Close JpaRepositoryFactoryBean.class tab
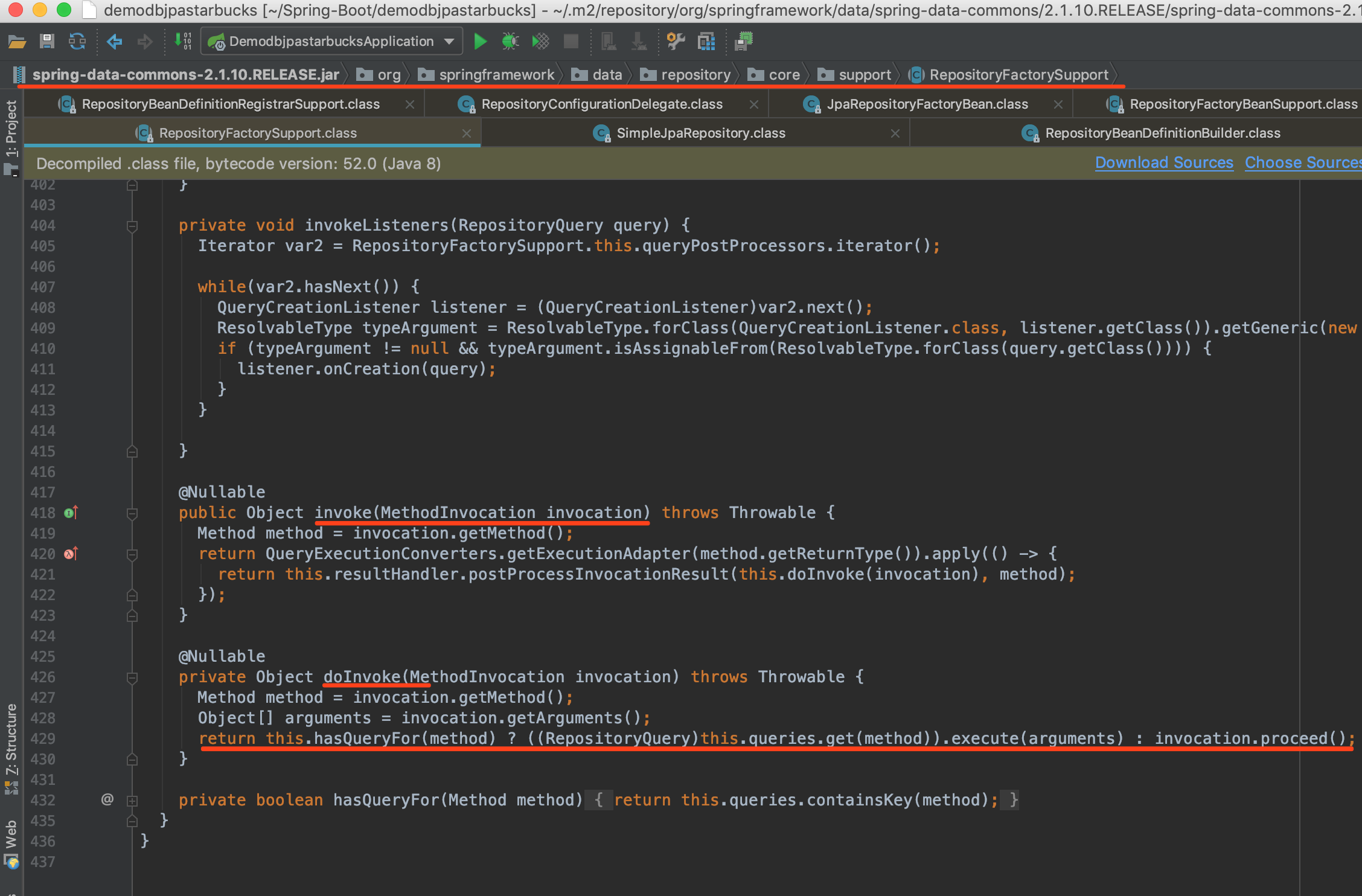1362x896 pixels. click(x=1058, y=104)
